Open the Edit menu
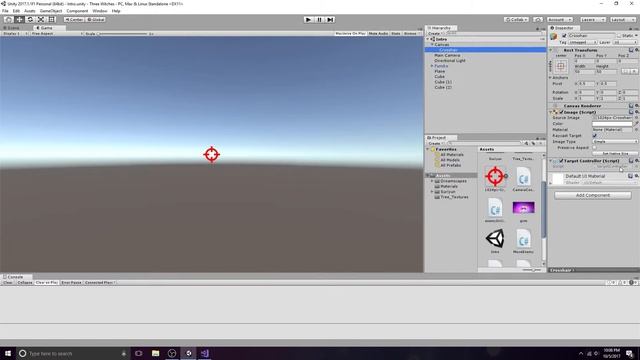Screen dimensions: 640x360 pyautogui.click(x=16, y=11)
